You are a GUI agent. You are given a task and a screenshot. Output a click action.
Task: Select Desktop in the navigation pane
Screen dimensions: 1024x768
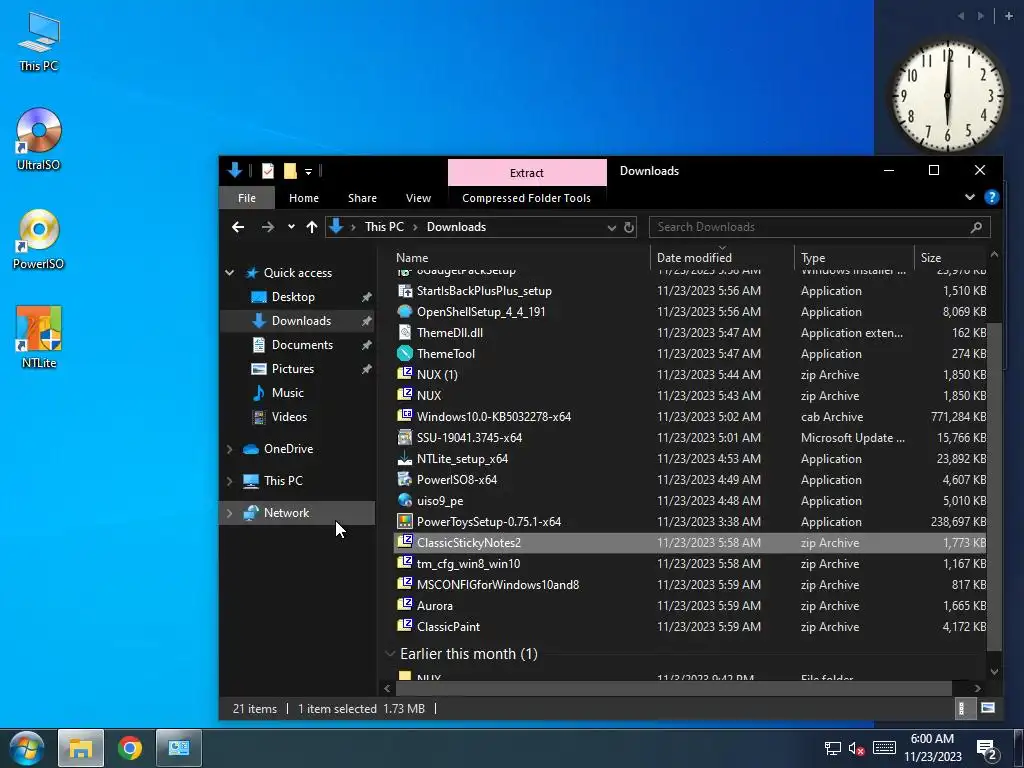tap(293, 297)
